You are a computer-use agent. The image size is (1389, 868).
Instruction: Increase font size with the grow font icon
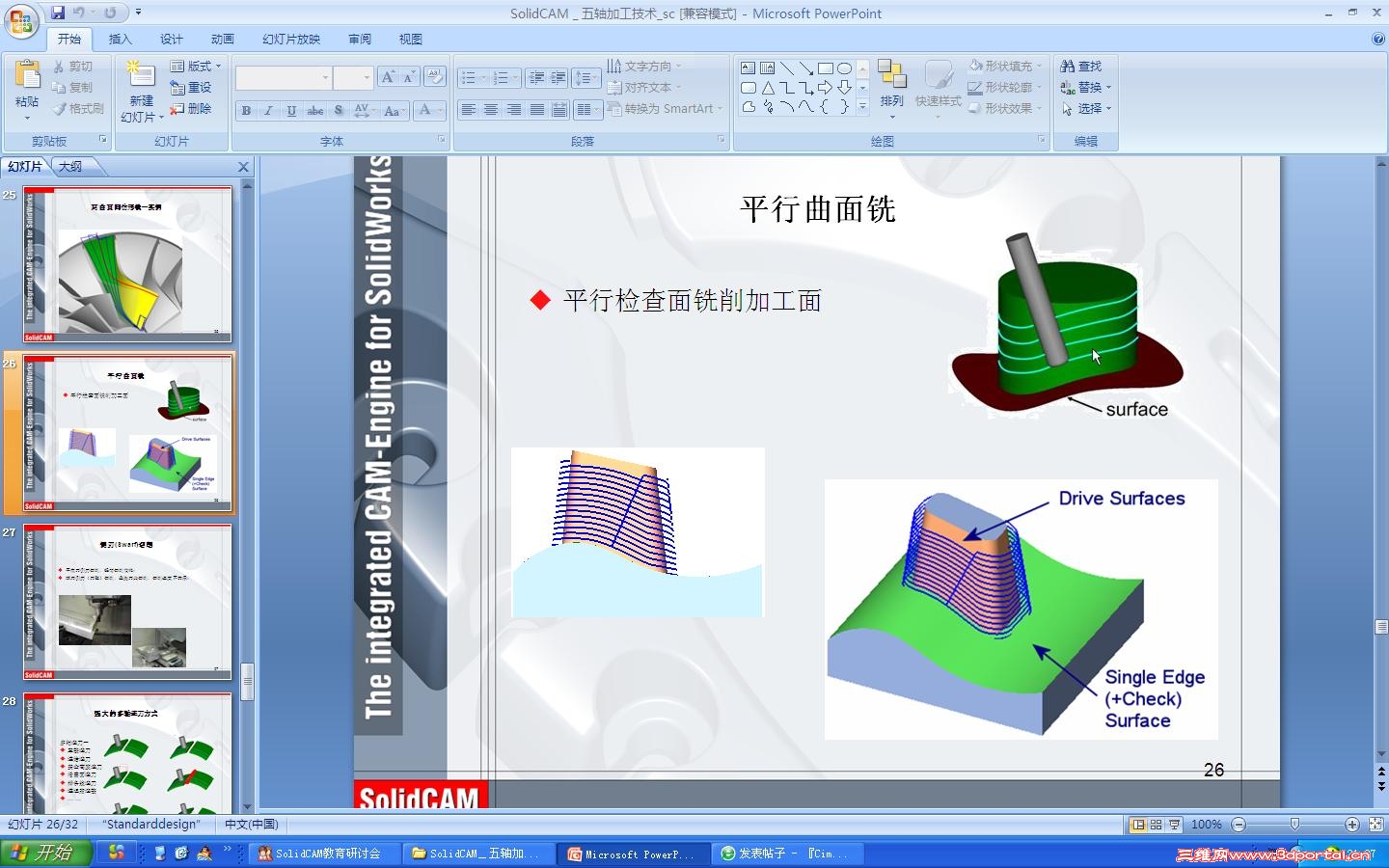tap(388, 77)
